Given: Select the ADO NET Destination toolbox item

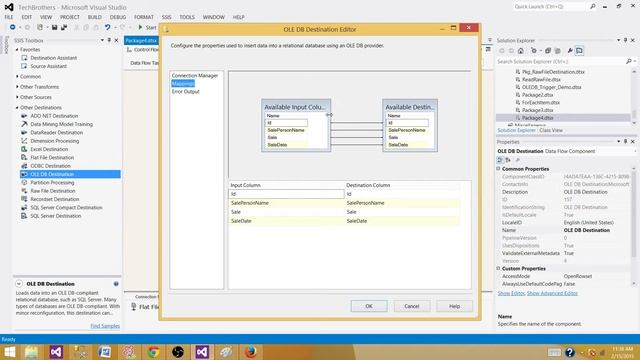Looking at the screenshot, I should tap(54, 116).
